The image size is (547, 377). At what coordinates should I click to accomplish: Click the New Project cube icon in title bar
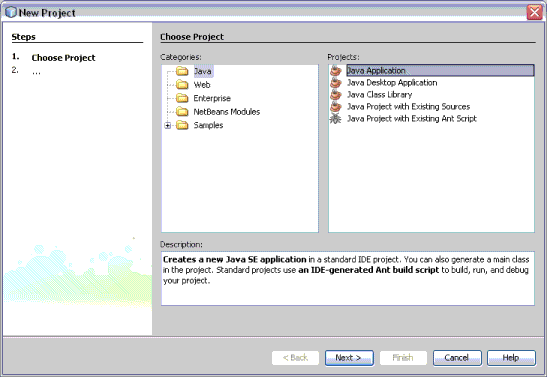11,12
